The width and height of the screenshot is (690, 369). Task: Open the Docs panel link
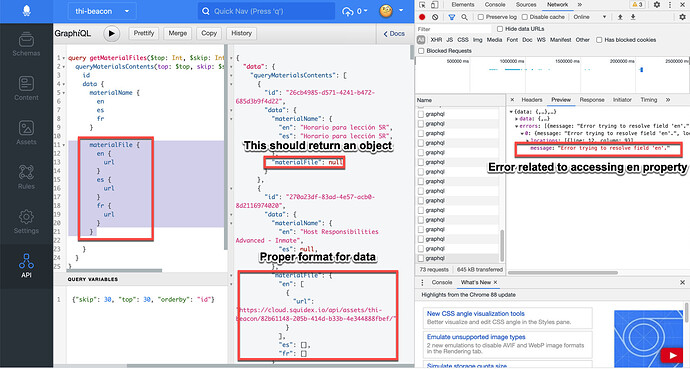(x=394, y=34)
